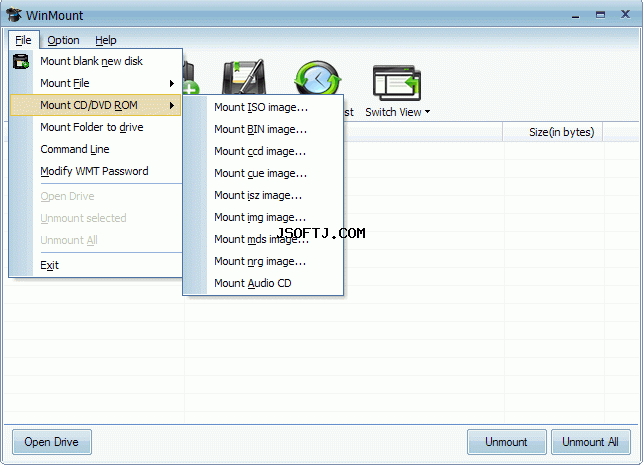Image resolution: width=643 pixels, height=465 pixels.
Task: Click the Unmount All button at bottom
Action: point(591,442)
